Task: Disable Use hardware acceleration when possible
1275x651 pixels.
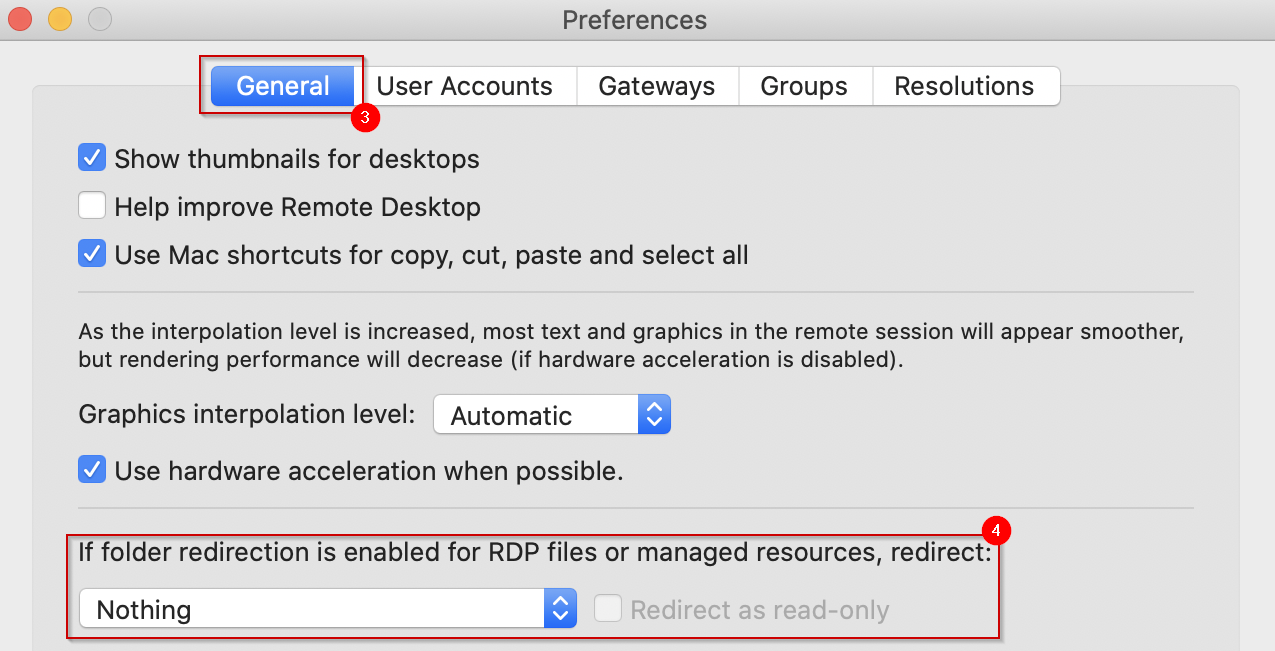Action: point(92,470)
